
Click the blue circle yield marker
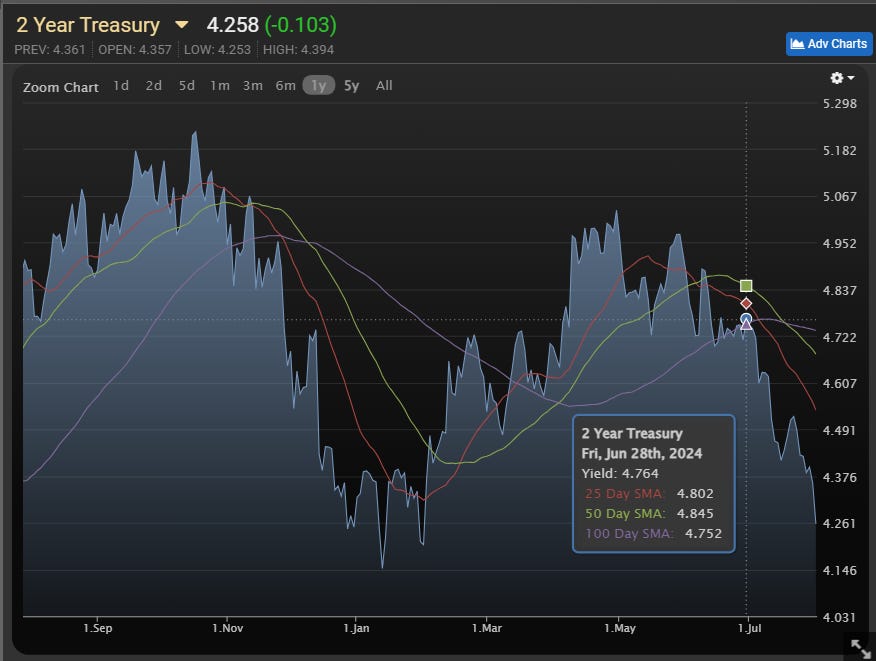[x=746, y=319]
